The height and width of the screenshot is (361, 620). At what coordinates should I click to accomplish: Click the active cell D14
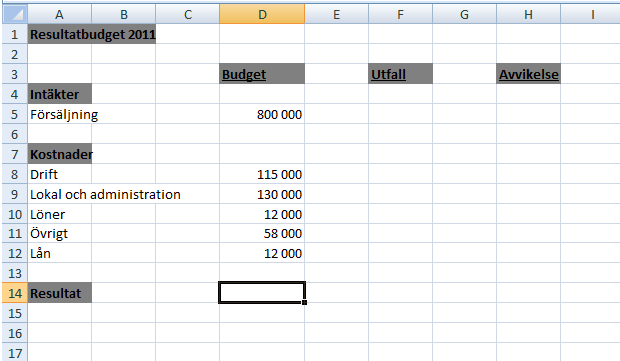click(262, 293)
